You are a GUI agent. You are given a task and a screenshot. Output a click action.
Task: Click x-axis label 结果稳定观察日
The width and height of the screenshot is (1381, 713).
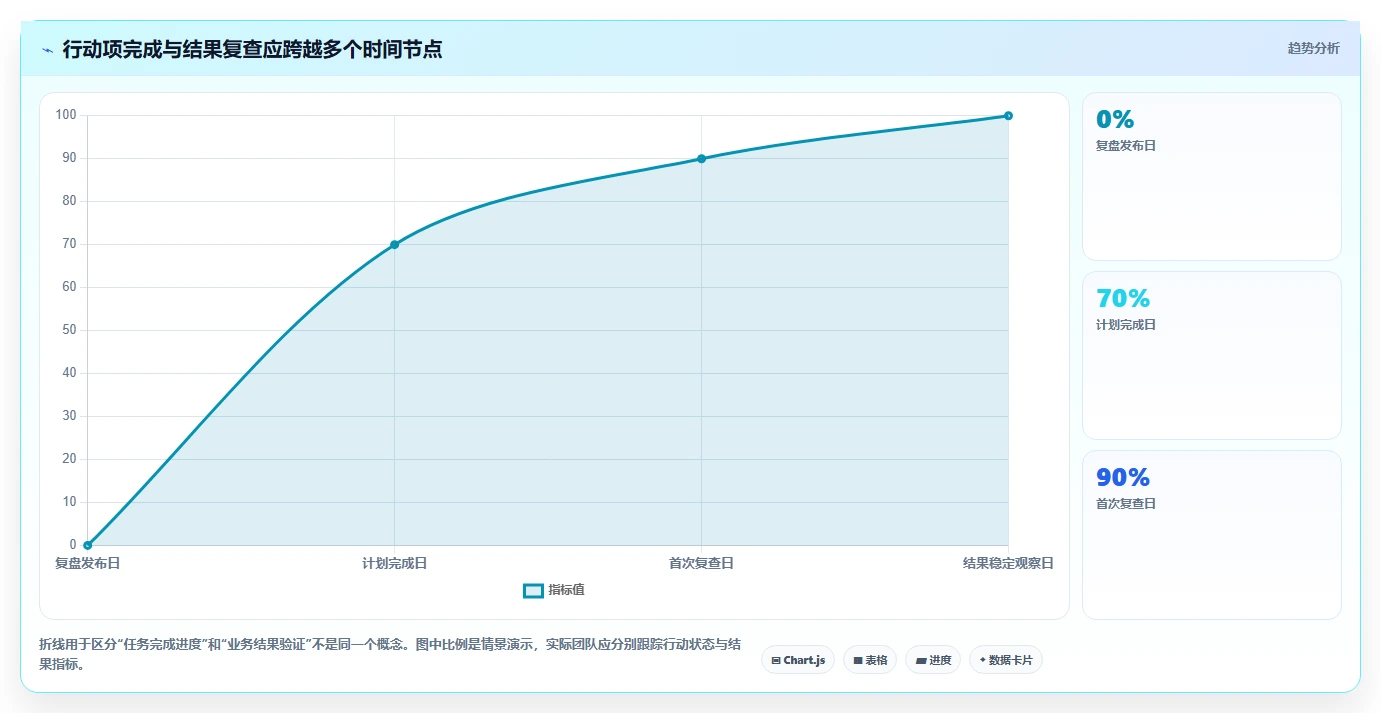pos(1008,564)
